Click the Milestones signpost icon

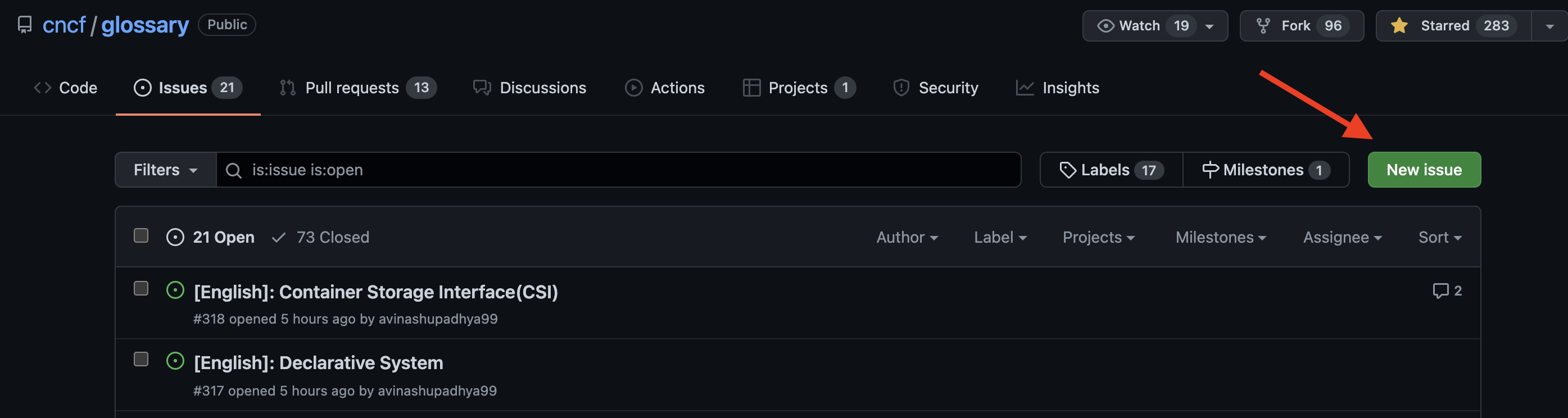click(x=1209, y=170)
